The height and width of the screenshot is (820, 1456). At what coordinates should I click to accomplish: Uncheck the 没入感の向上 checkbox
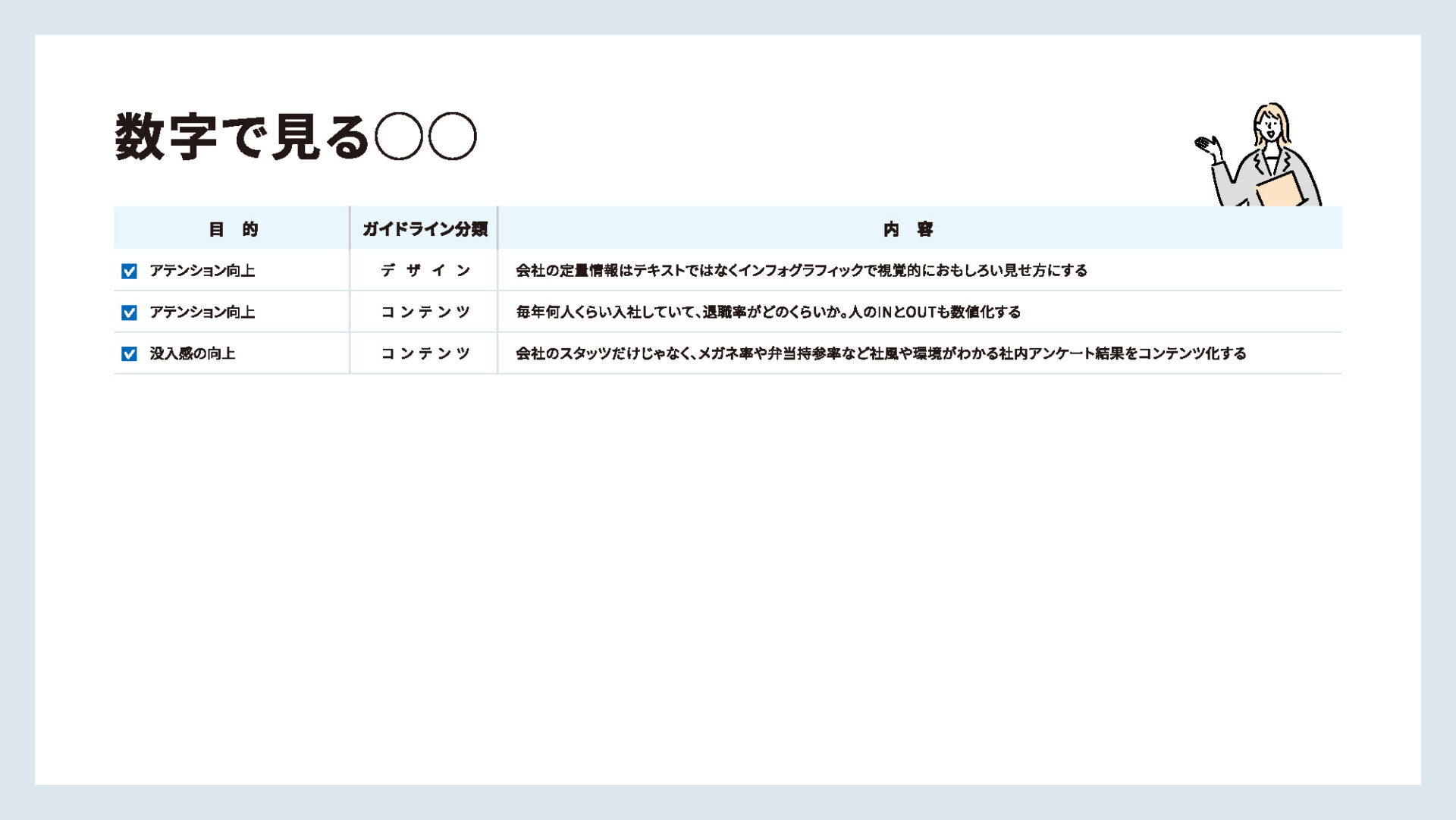[129, 354]
